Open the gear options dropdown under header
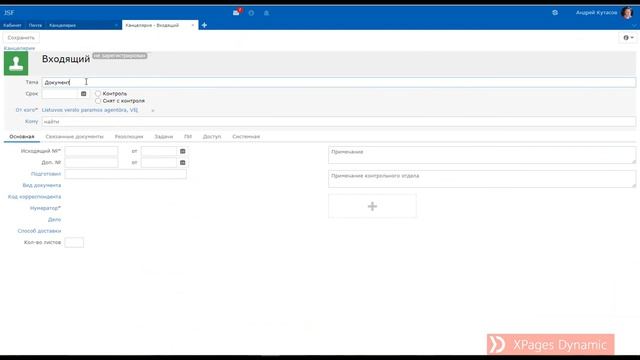 628,38
